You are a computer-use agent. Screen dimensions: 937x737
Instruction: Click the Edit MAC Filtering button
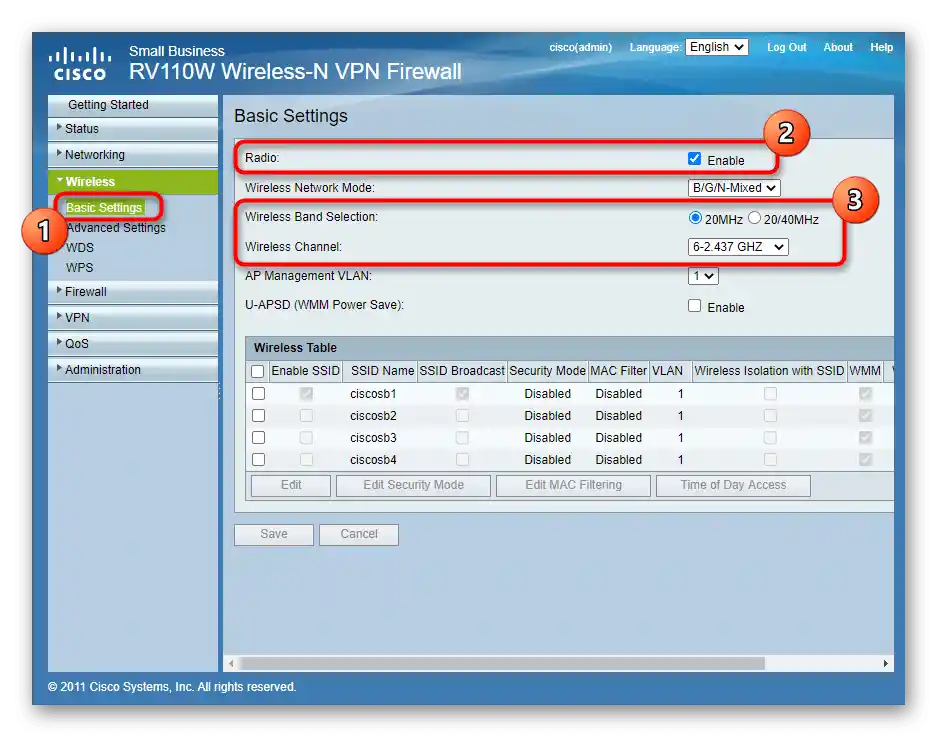click(x=573, y=485)
